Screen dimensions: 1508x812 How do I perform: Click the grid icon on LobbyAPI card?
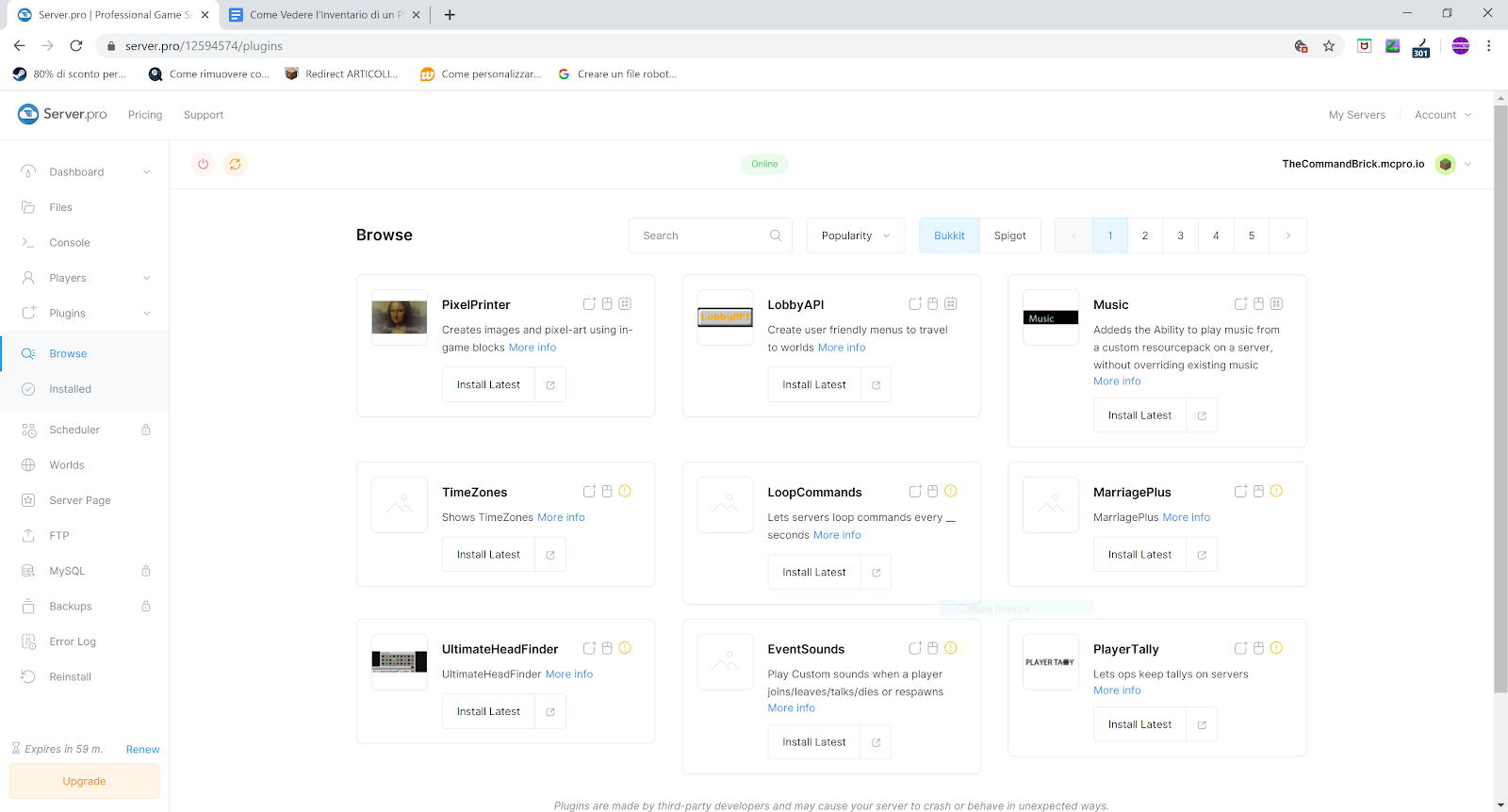click(951, 303)
